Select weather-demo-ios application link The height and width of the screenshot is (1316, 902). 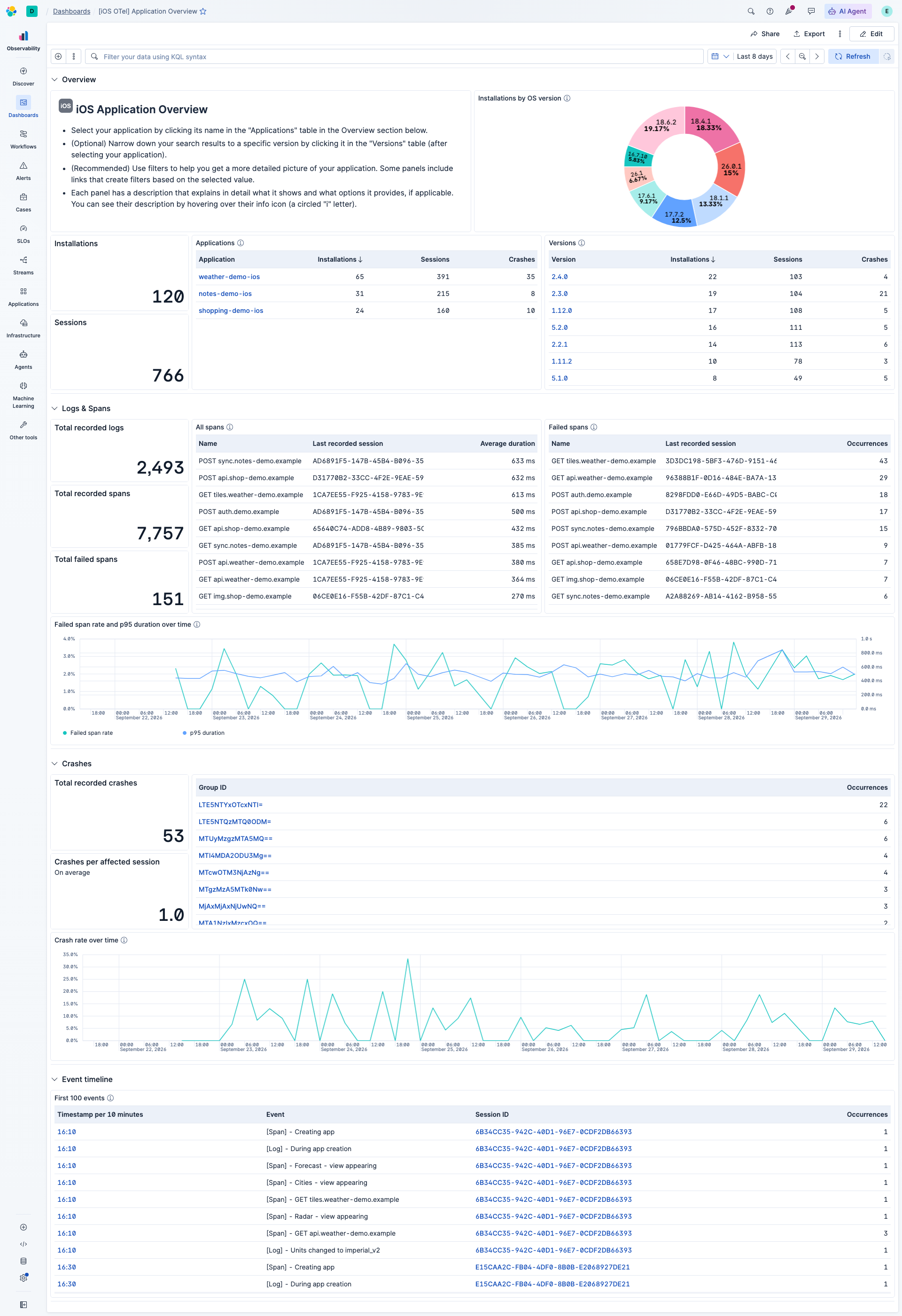229,278
